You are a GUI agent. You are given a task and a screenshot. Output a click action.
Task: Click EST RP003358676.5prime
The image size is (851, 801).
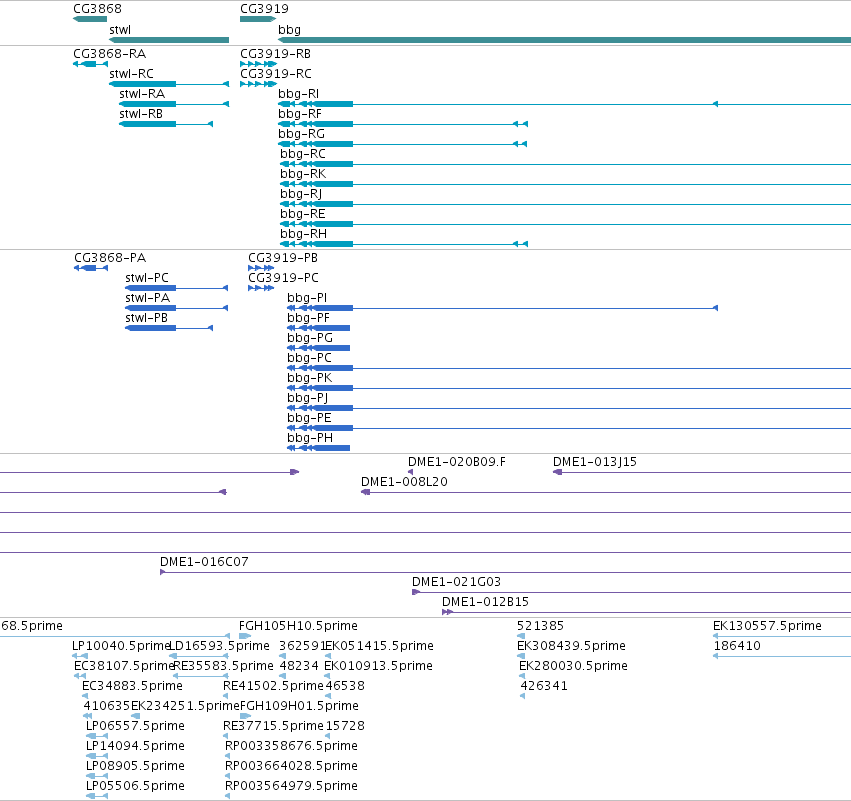pyautogui.click(x=291, y=747)
